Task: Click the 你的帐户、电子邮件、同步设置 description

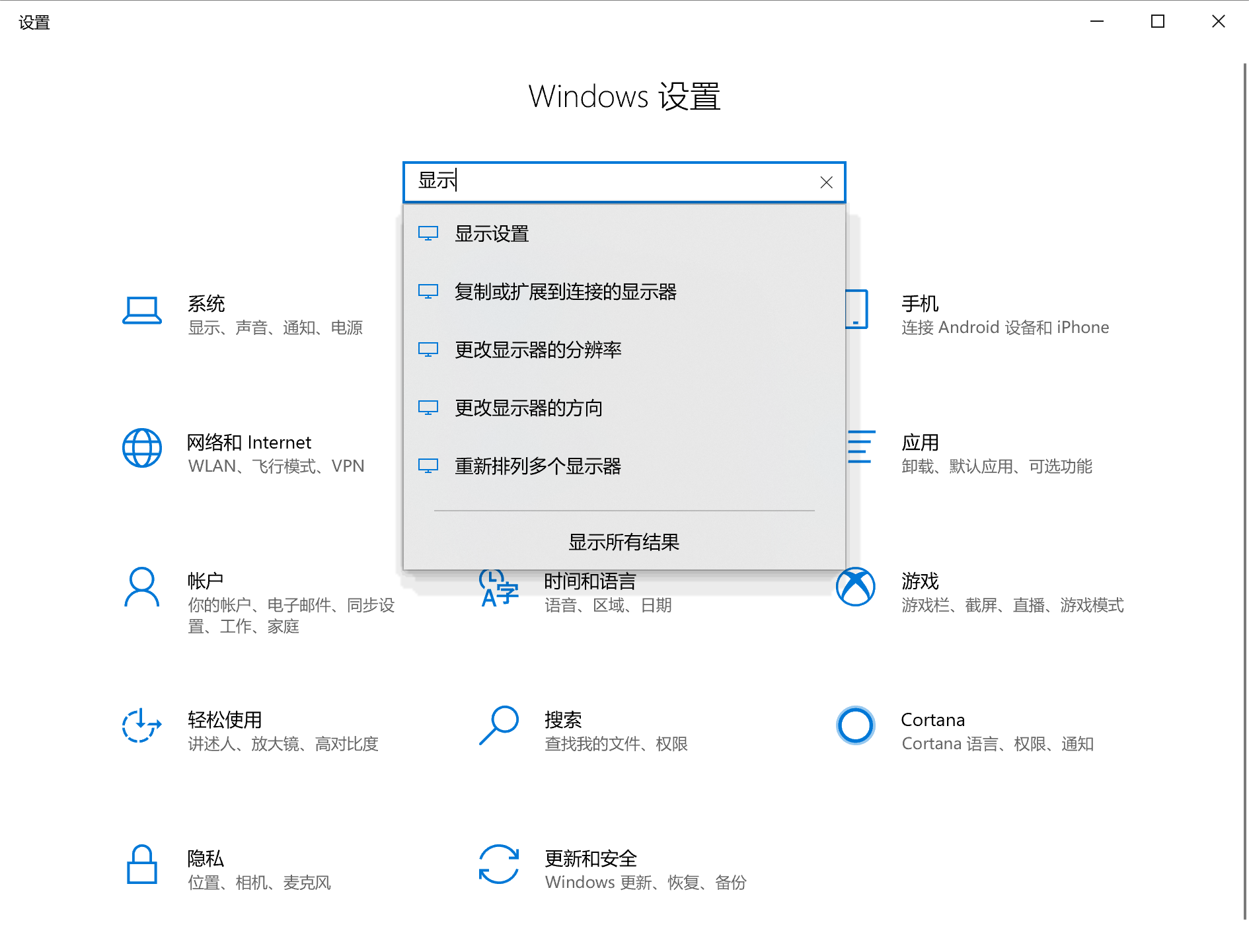Action: pos(291,616)
